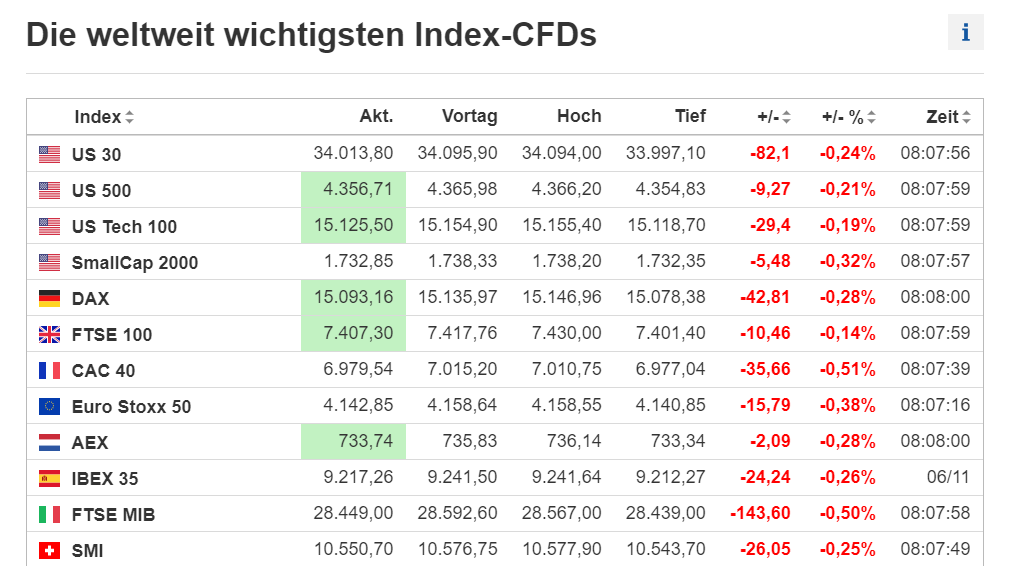1018x566 pixels.
Task: Sort the table by the Index column
Action: tap(104, 117)
